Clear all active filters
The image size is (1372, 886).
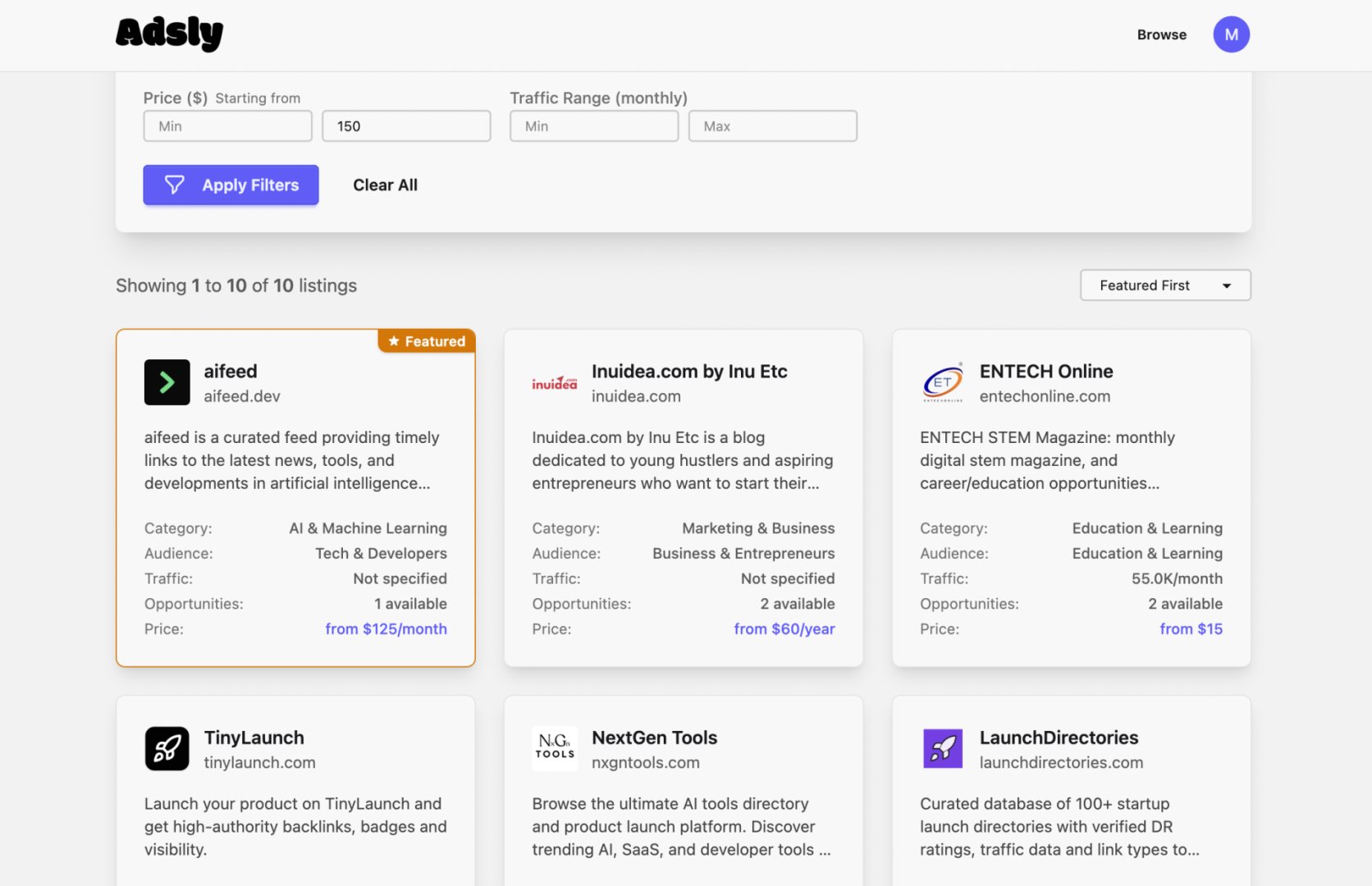click(384, 185)
